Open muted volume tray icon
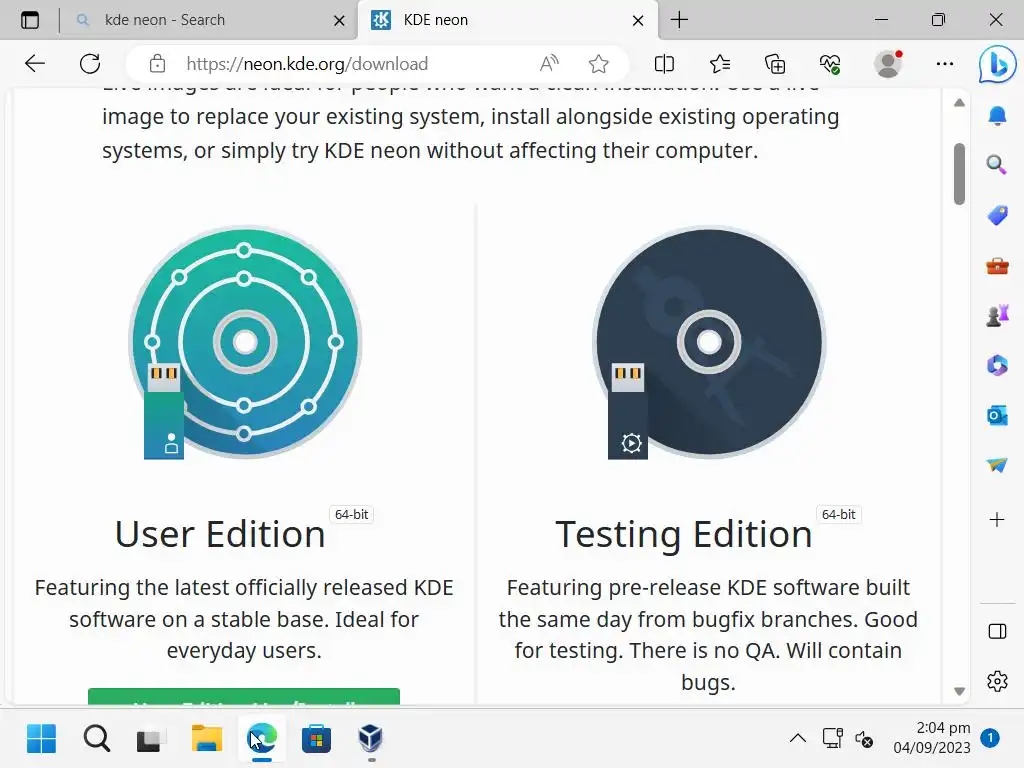The height and width of the screenshot is (768, 1024). 864,739
